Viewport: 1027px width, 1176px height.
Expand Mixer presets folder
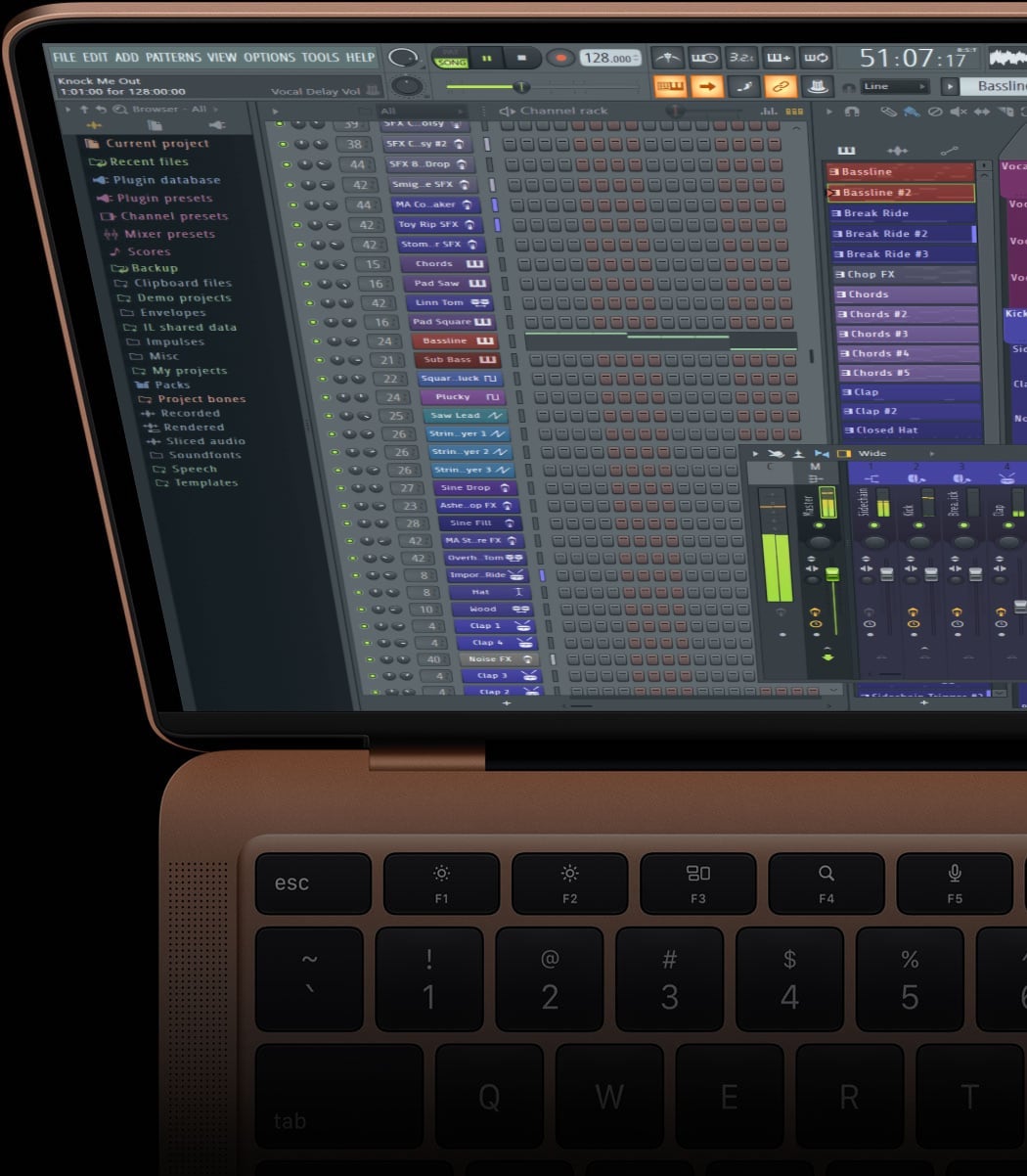click(160, 234)
